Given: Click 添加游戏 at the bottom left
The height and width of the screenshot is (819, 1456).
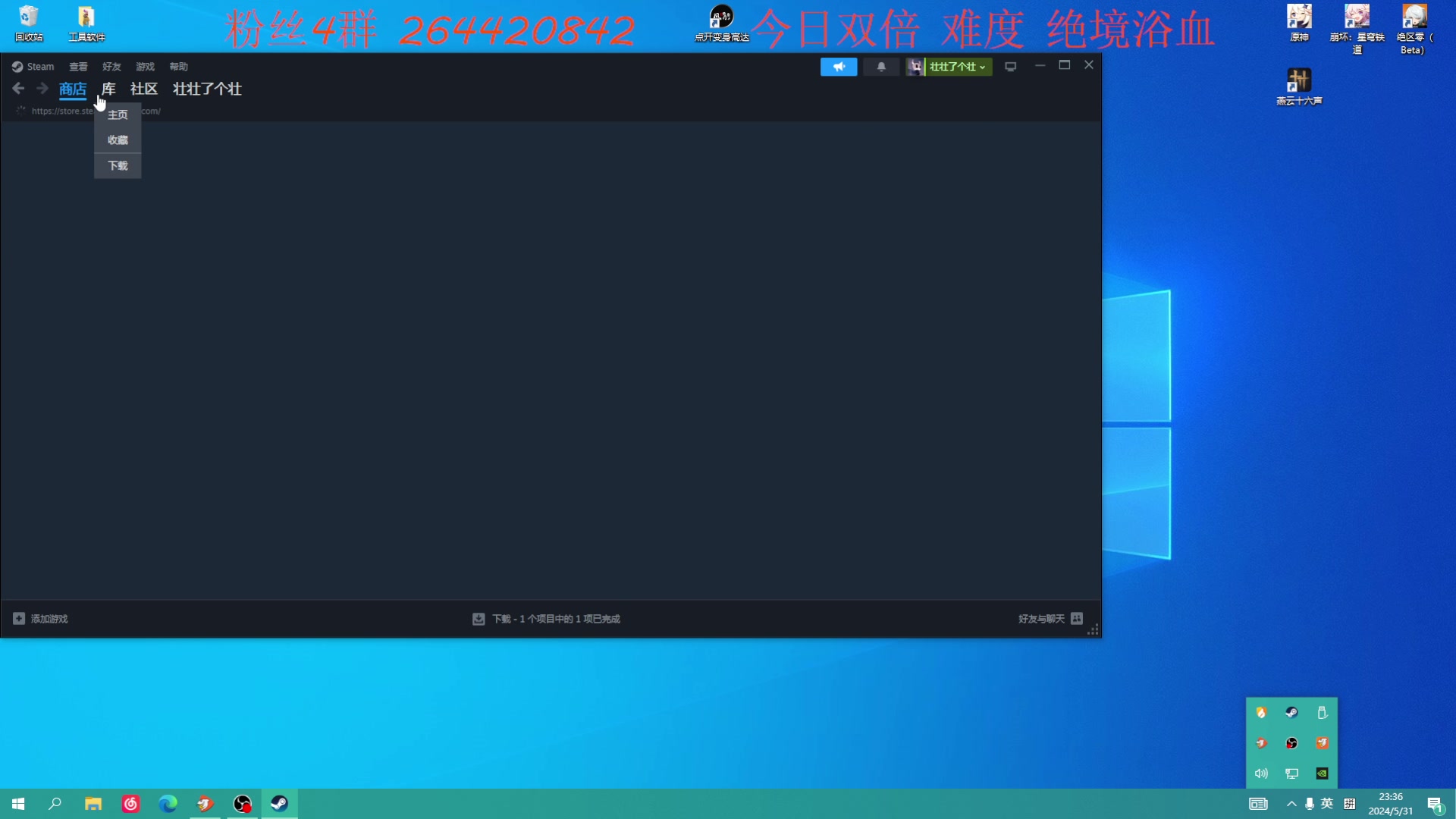Looking at the screenshot, I should coord(40,619).
